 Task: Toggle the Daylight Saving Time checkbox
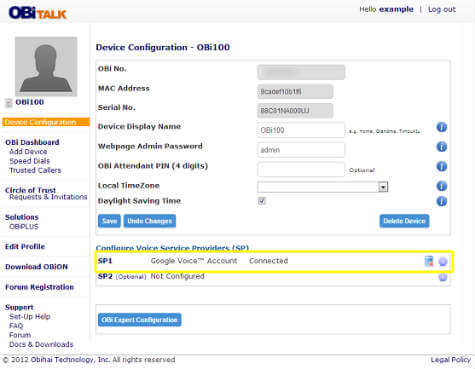click(262, 201)
